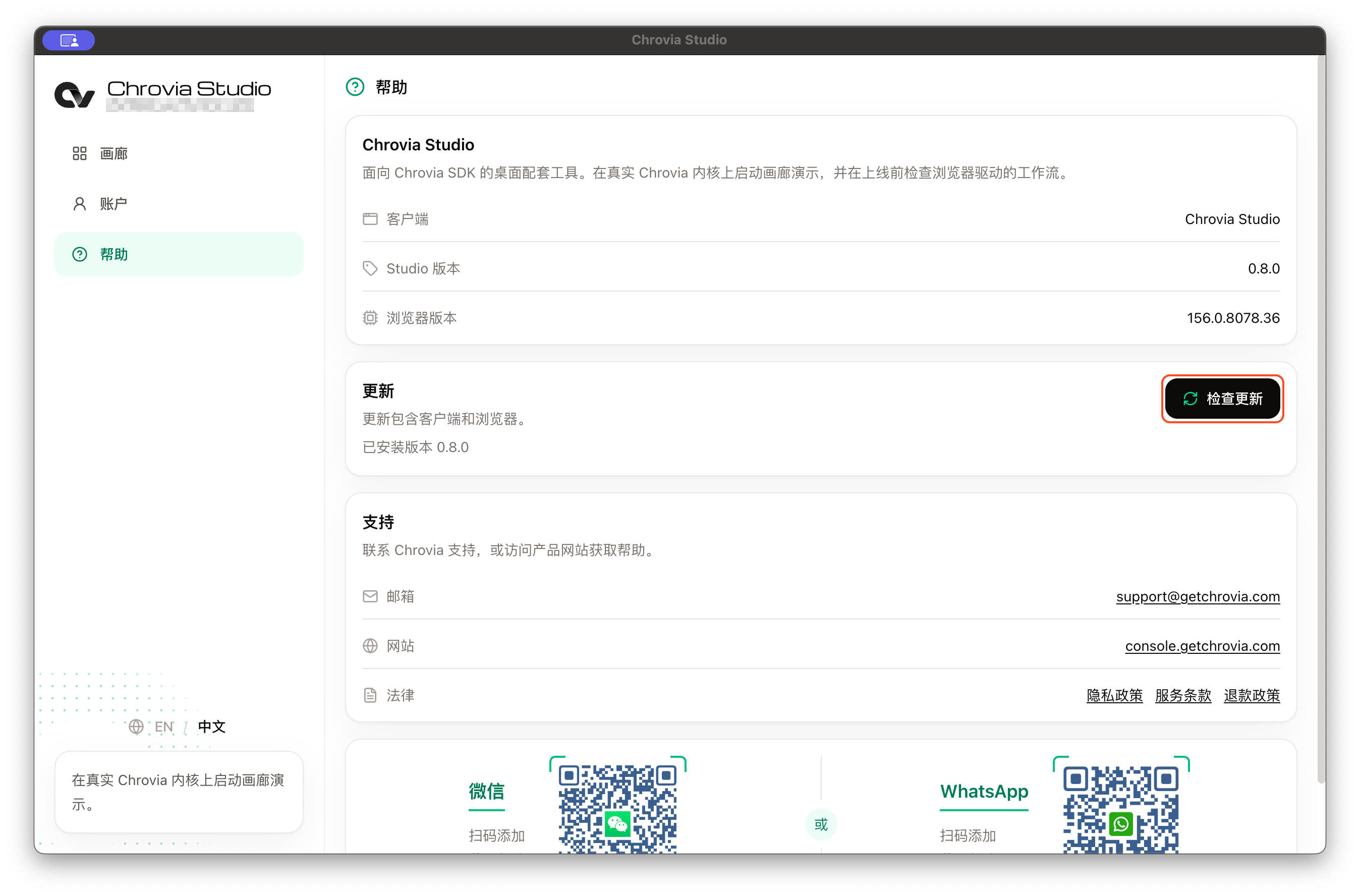
Task: Click the sidebar tip card about 画廊演示
Action: (x=179, y=792)
